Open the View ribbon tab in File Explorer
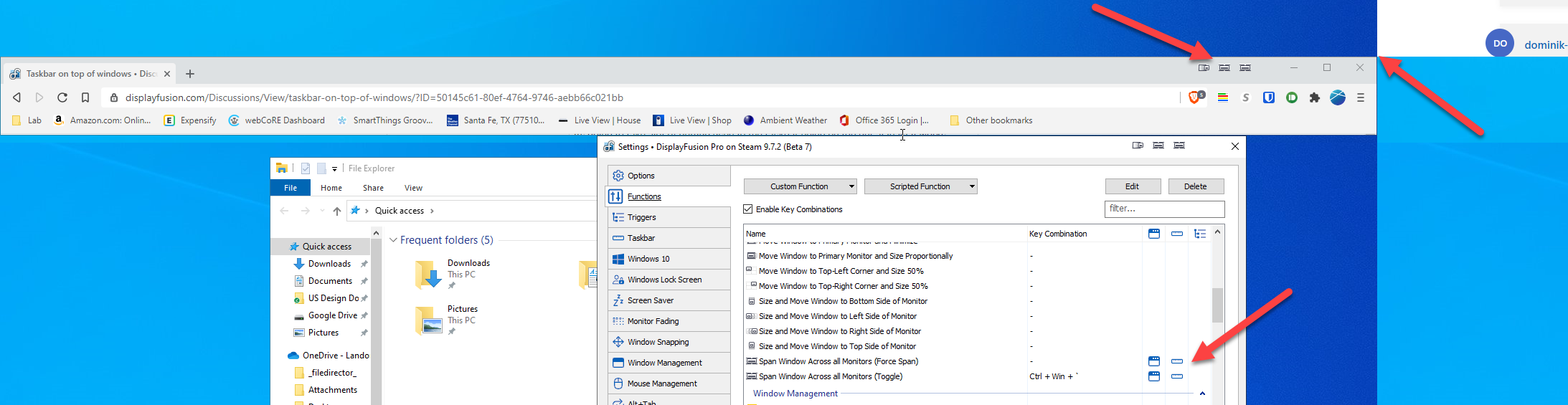 pyautogui.click(x=413, y=188)
